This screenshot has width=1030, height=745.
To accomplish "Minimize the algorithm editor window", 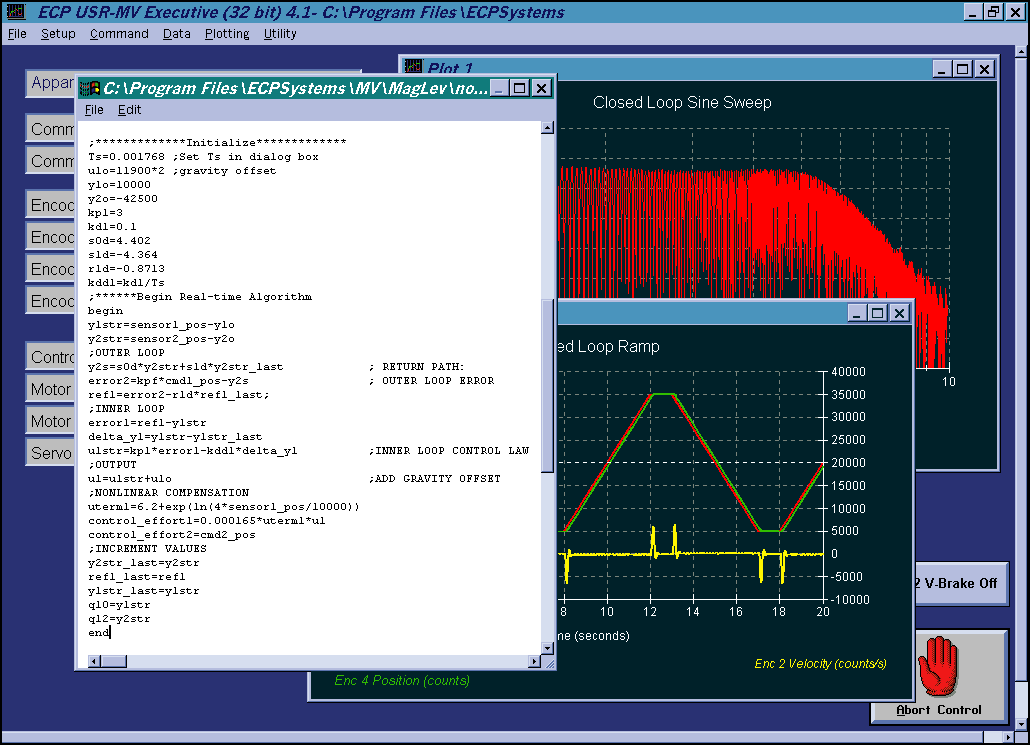I will point(499,88).
